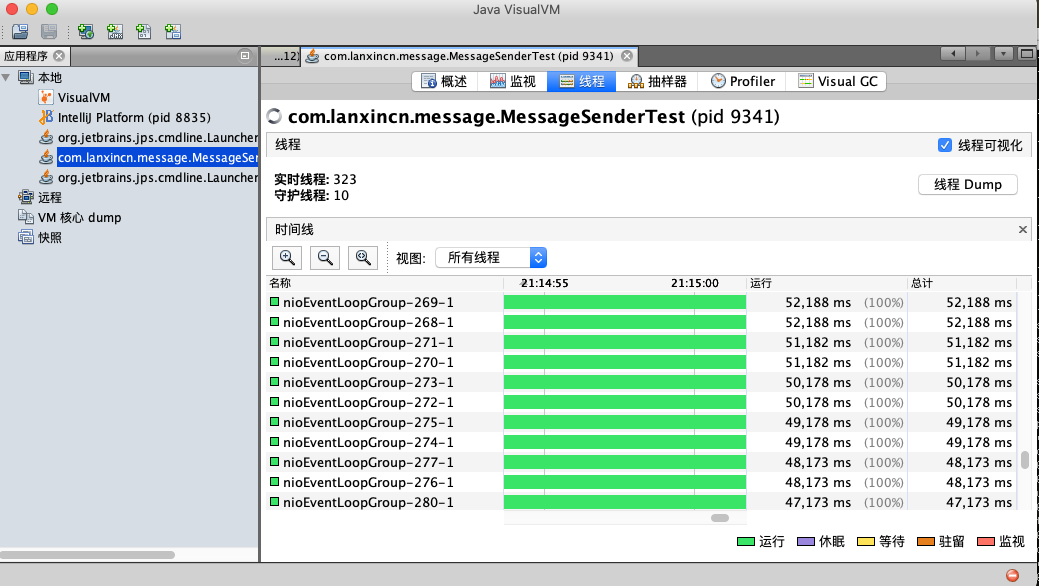Screen dimensions: 1039x586
Task: Open the 概述 tab
Action: click(x=445, y=81)
